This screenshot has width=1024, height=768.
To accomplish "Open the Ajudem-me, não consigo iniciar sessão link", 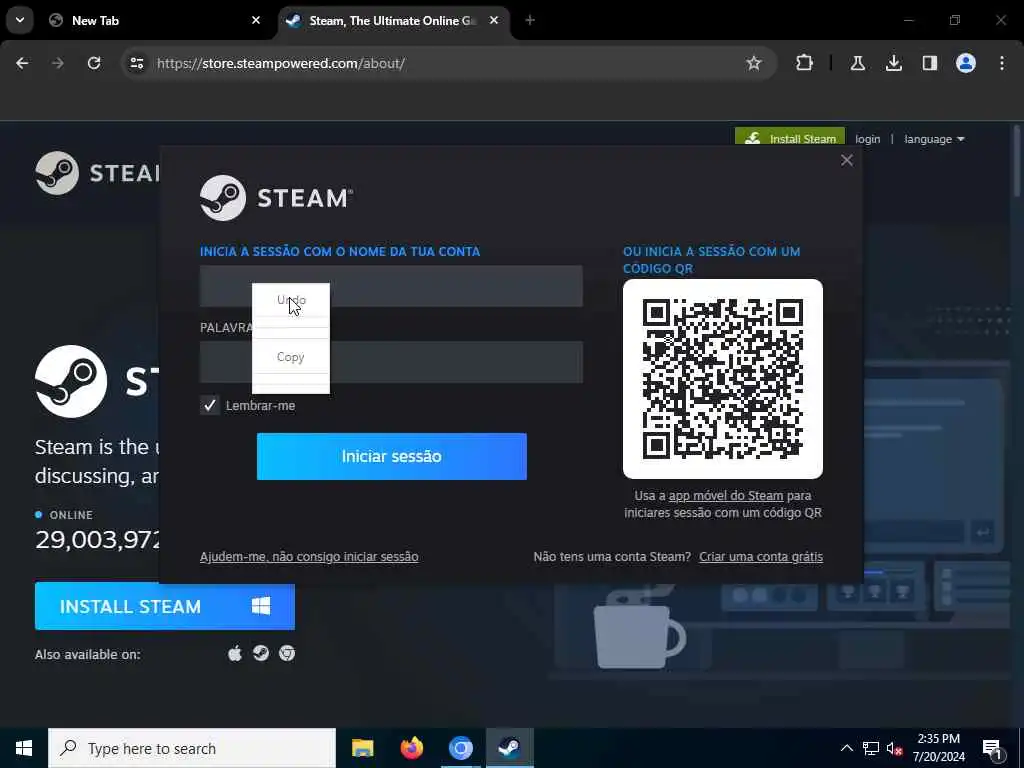I will (x=309, y=556).
